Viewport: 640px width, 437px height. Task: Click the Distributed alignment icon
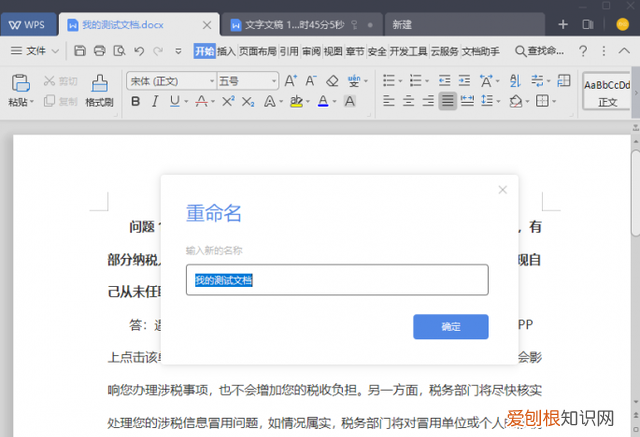pyautogui.click(x=467, y=101)
